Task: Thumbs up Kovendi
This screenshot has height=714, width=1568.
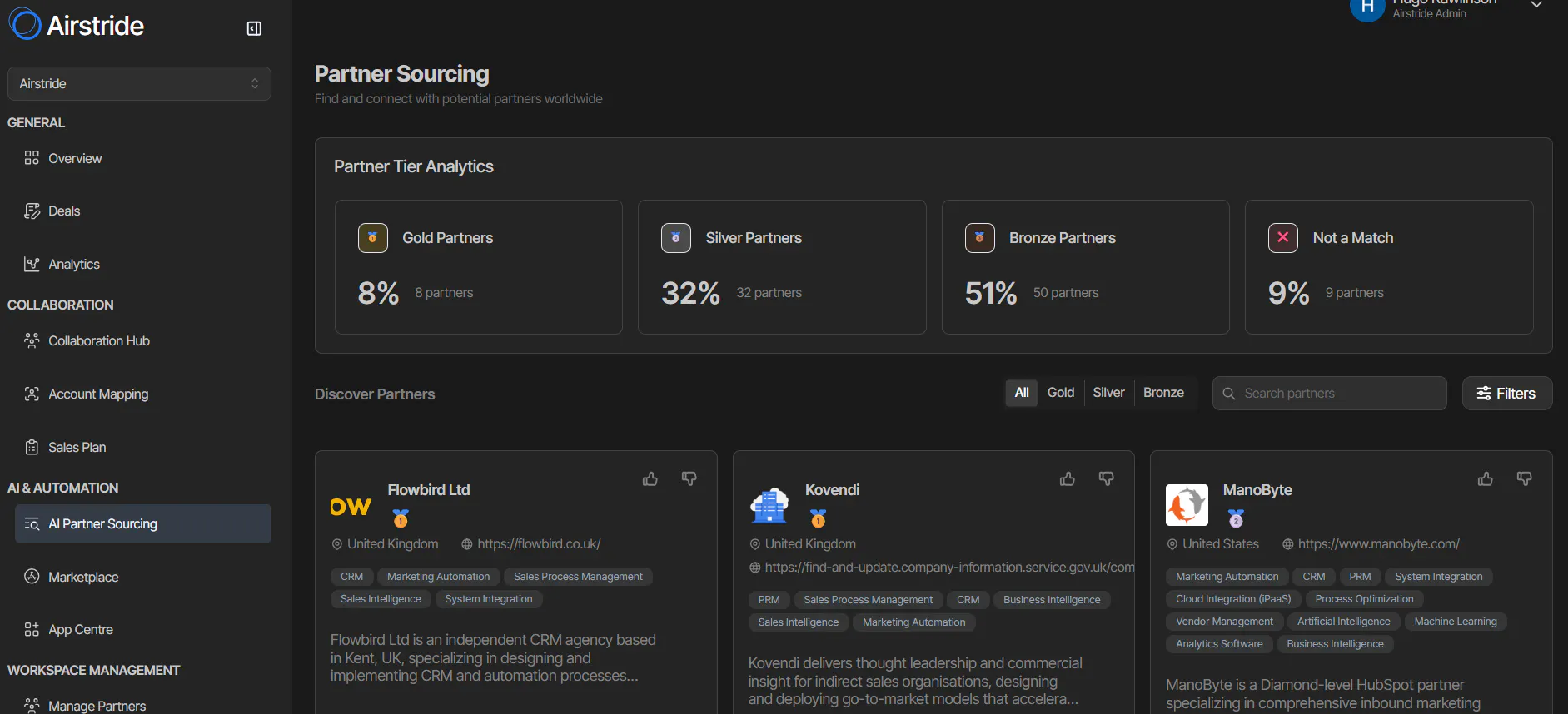Action: (x=1068, y=479)
